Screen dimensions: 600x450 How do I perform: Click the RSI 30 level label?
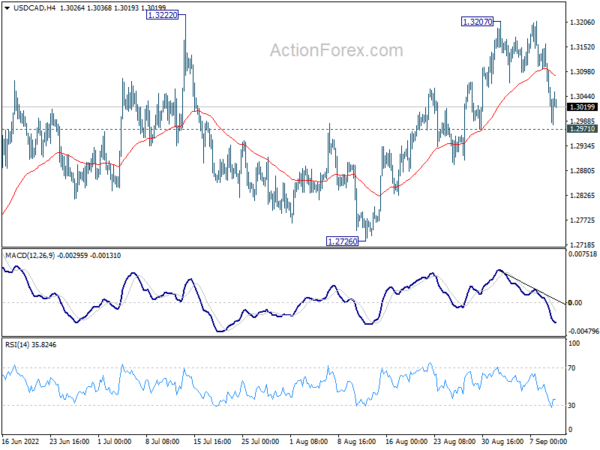coord(572,406)
